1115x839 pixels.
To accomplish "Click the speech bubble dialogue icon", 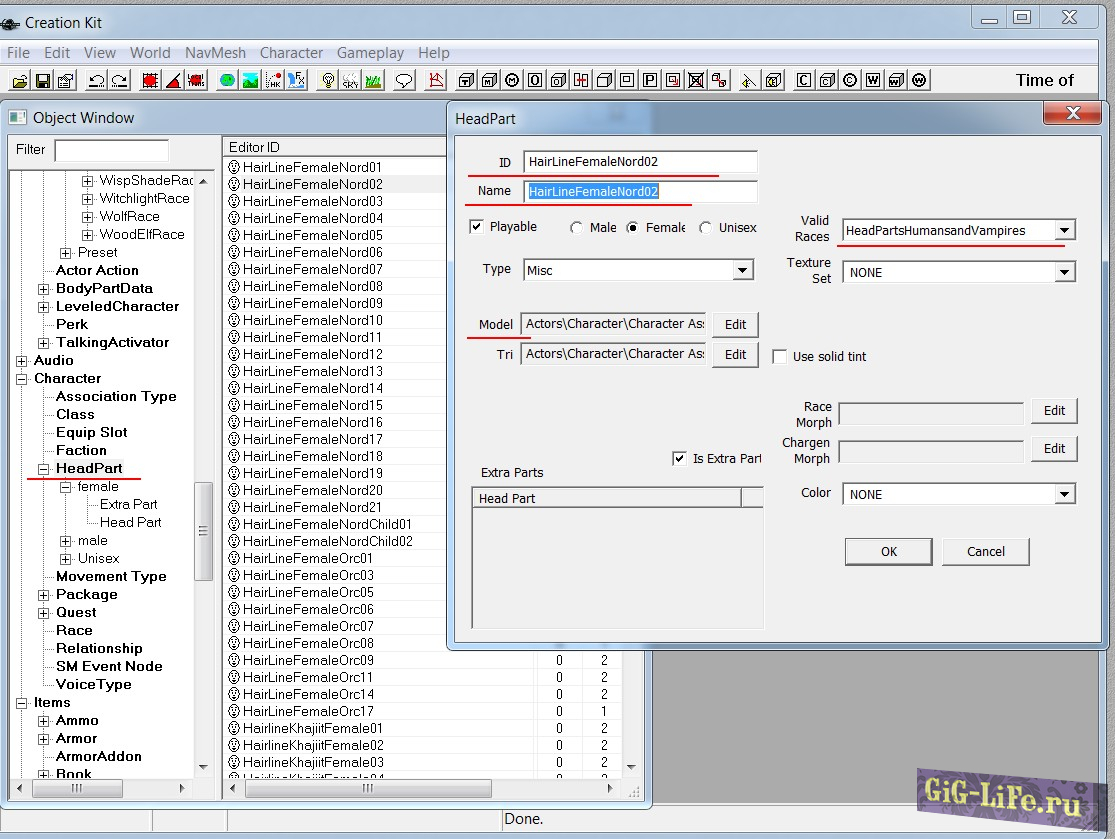I will [405, 81].
